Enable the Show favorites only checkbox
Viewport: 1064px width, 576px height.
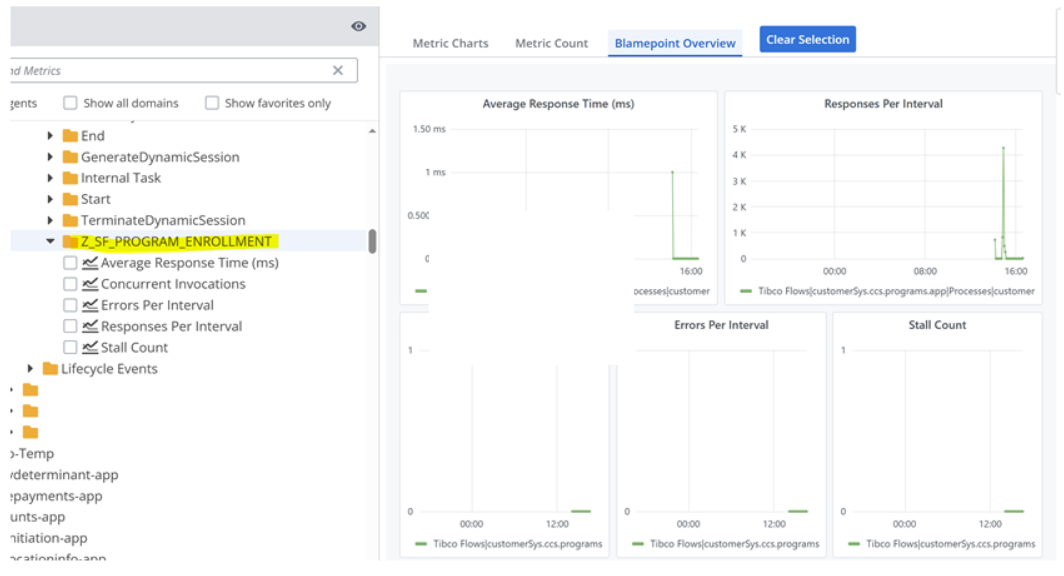(212, 103)
